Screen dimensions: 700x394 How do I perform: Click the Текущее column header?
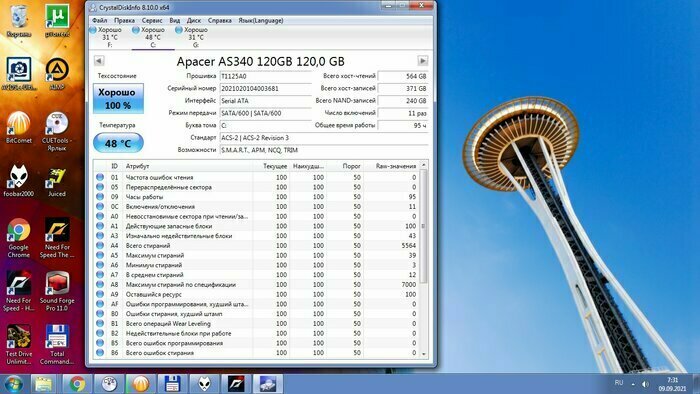(271, 166)
